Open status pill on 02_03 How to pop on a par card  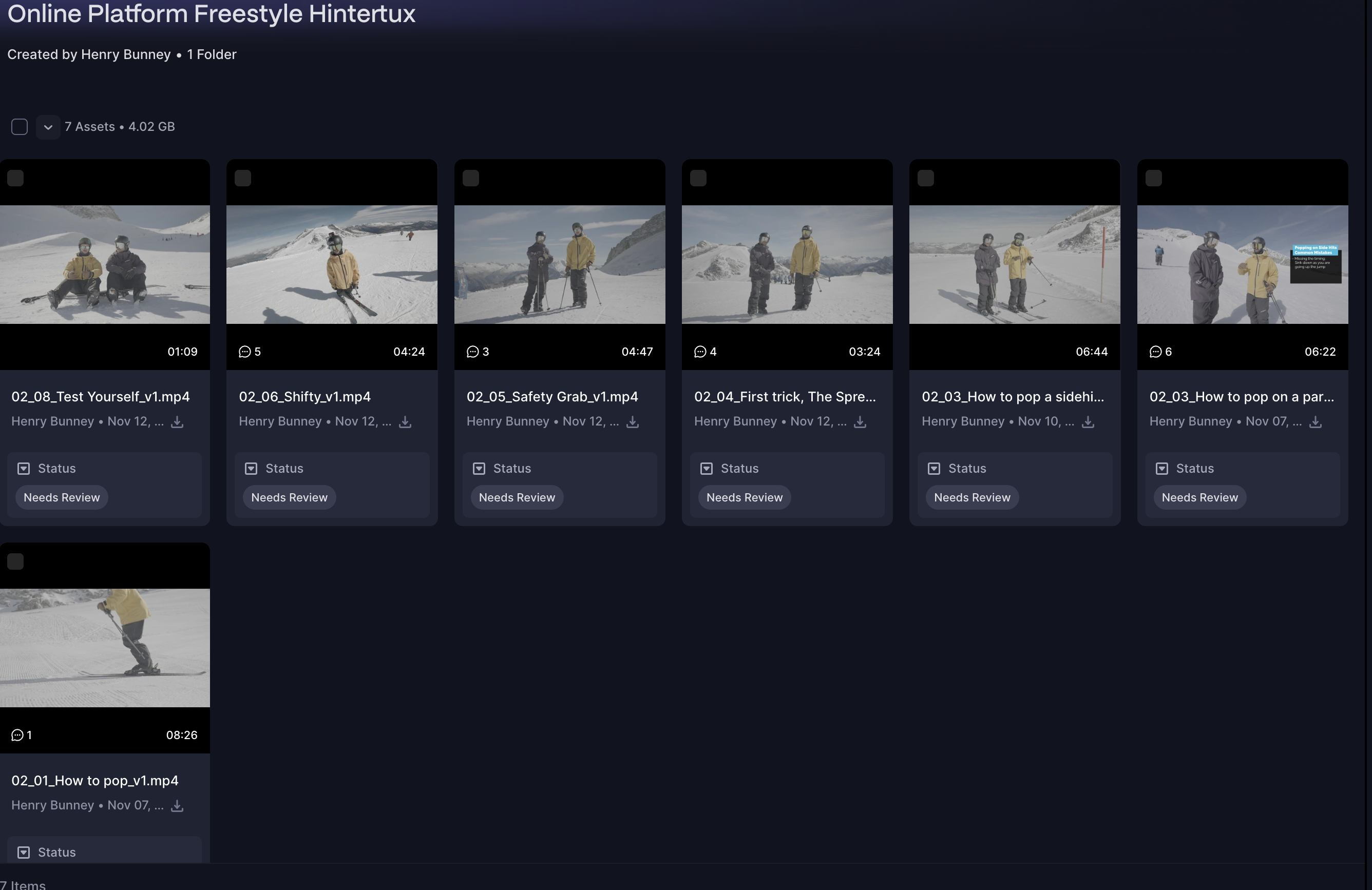click(x=1199, y=498)
